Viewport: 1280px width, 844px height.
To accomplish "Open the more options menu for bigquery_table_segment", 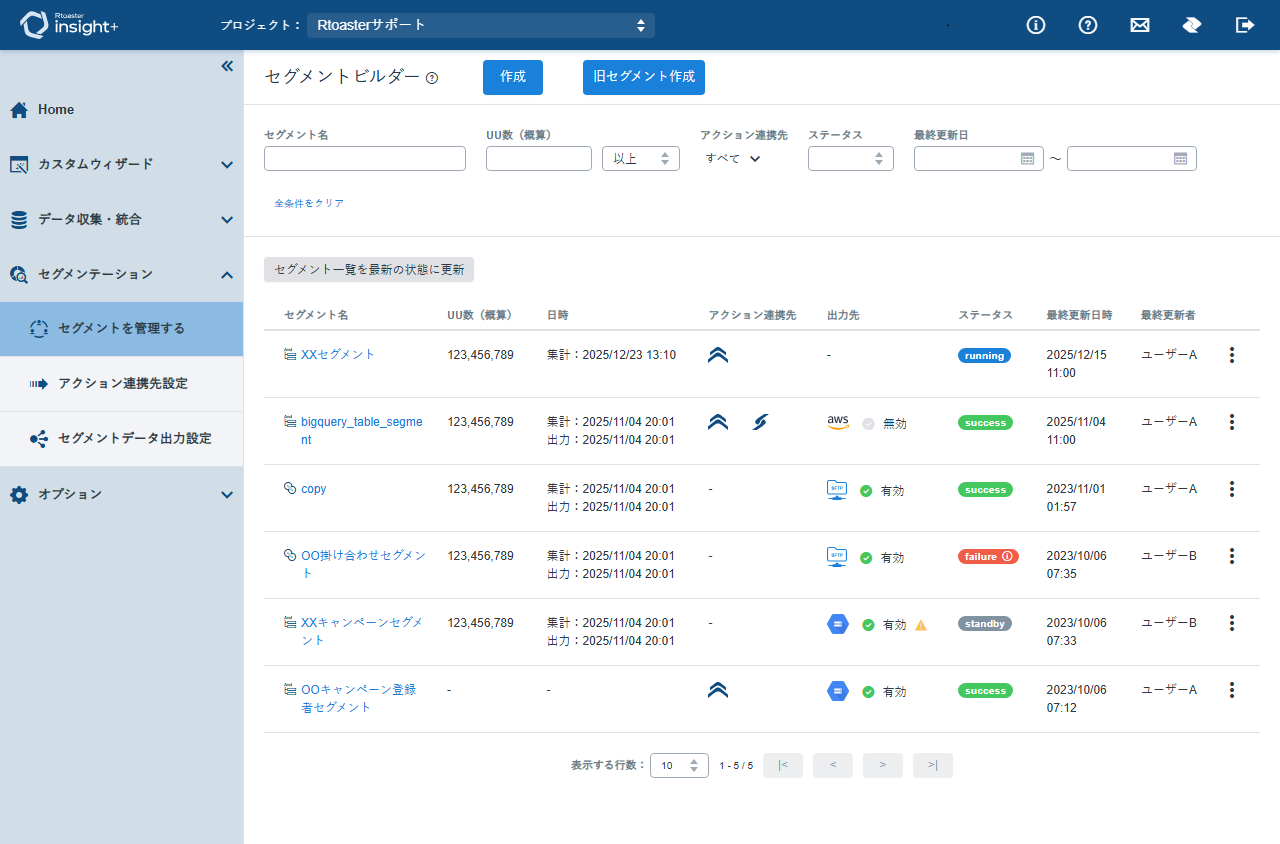I will coord(1232,422).
